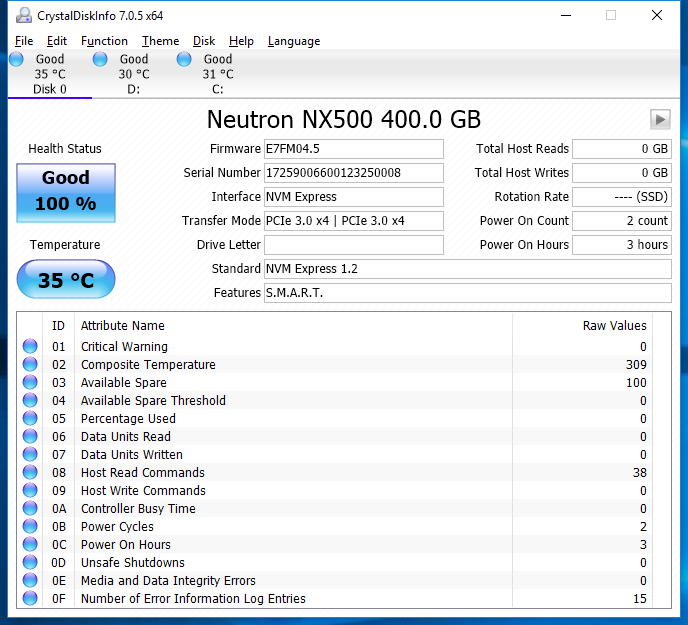Click the Good 100% health status button

66,190
